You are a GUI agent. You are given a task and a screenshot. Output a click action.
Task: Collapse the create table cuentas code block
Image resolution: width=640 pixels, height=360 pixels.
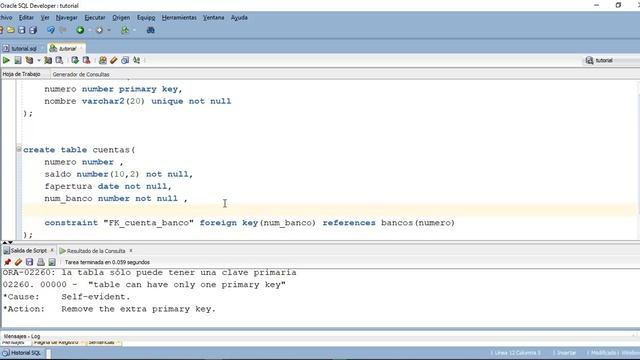[x=19, y=149]
